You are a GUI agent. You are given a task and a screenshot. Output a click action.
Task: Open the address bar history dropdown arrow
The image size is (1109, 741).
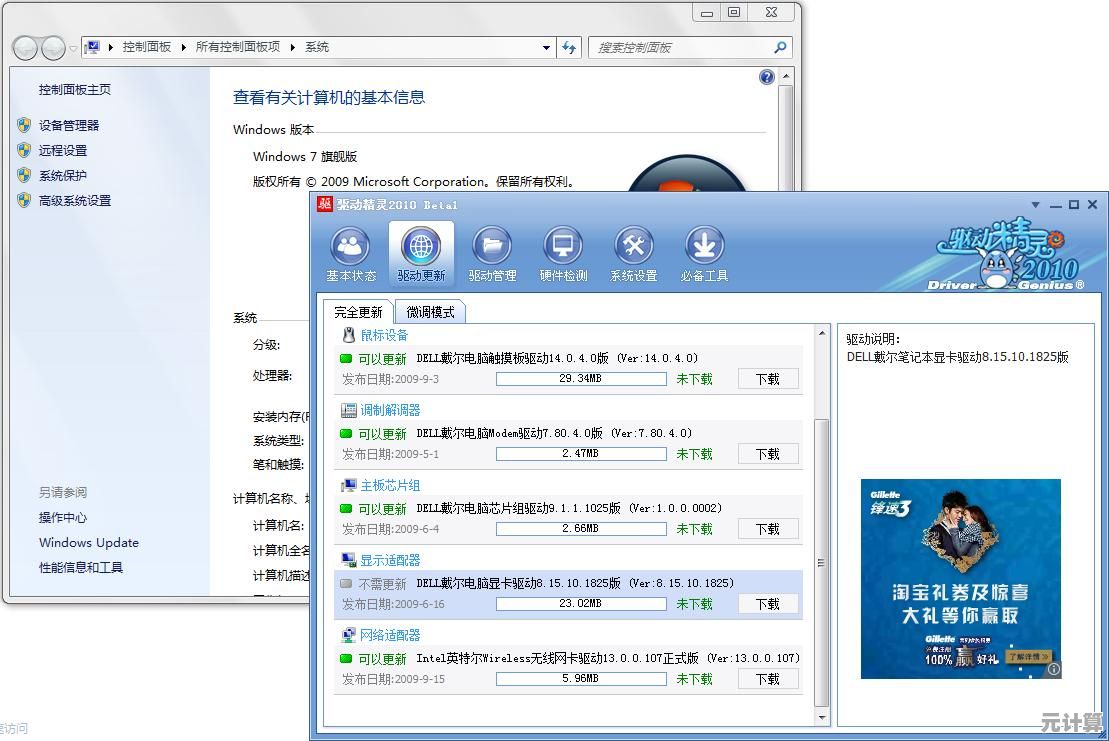[546, 47]
